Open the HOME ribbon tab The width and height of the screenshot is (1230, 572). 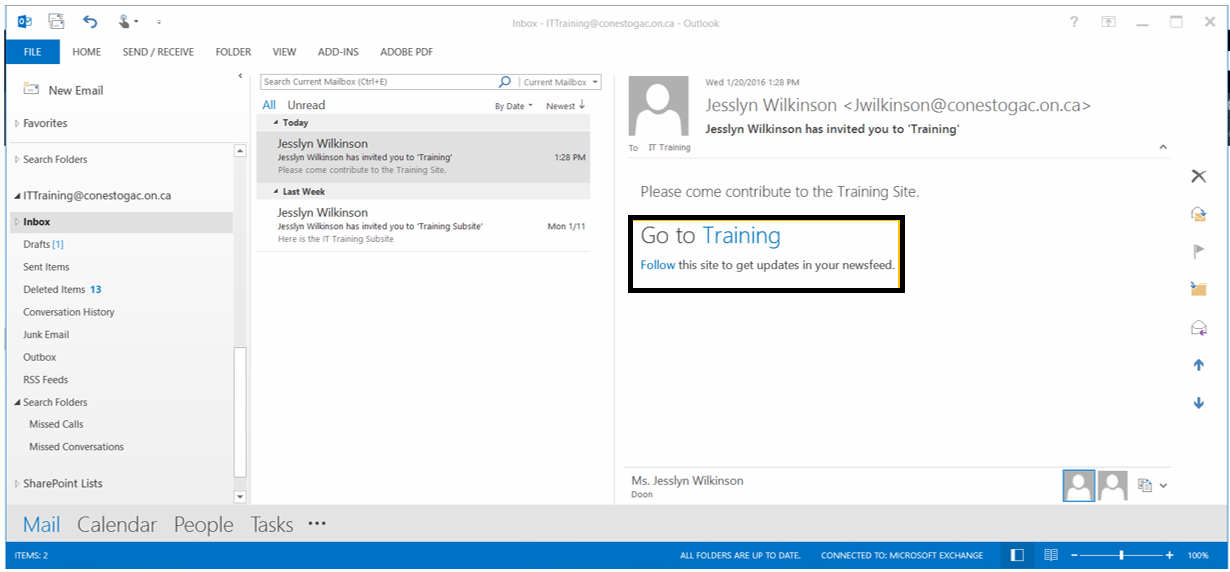[x=86, y=52]
